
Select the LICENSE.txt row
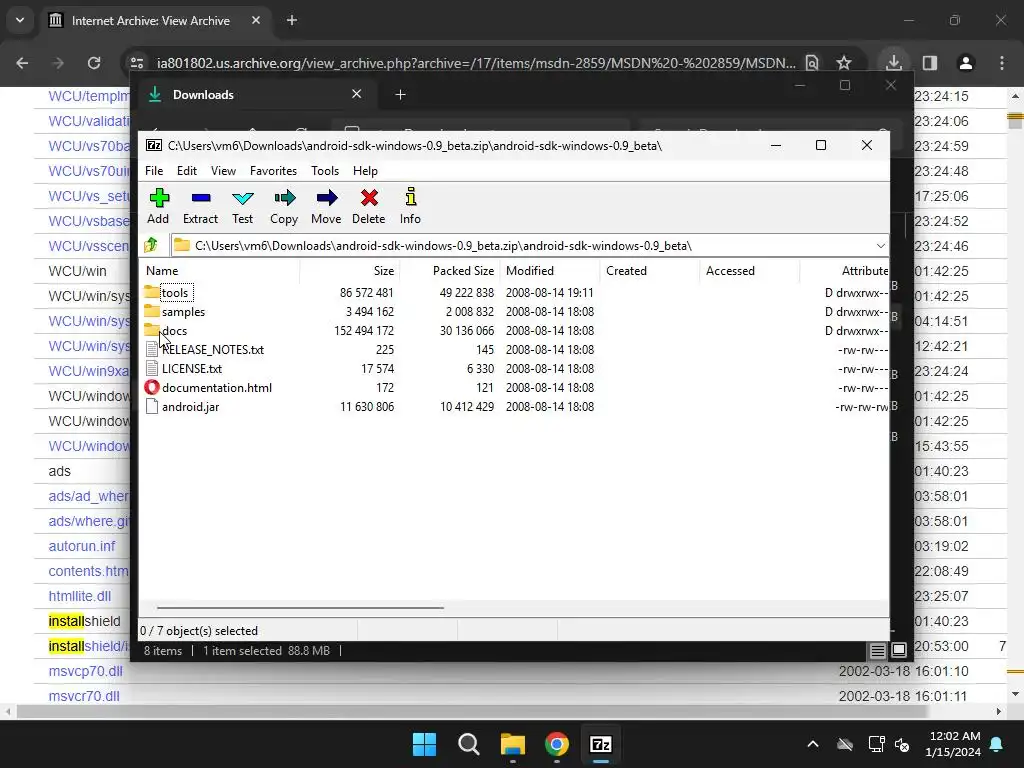click(513, 368)
